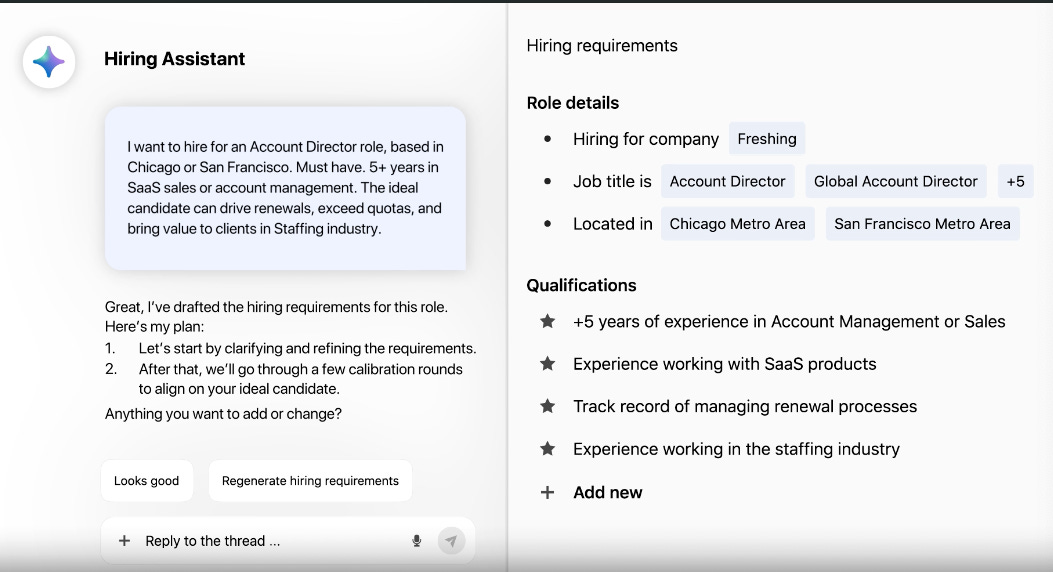The height and width of the screenshot is (572, 1053).
Task: Click 'Track record of managing renewal processes'
Action: pos(745,406)
